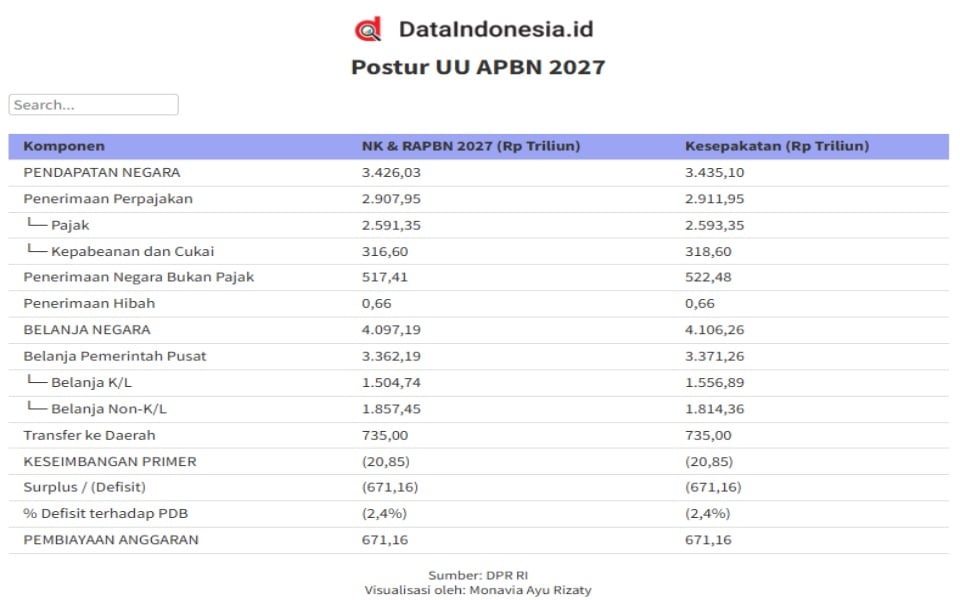The width and height of the screenshot is (960, 600).
Task: Click the DataIndonesia.id logo icon
Action: click(x=368, y=29)
